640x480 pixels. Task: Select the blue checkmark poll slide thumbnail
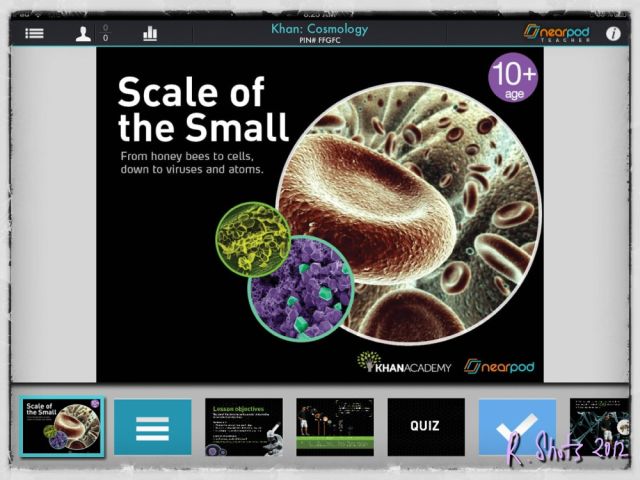click(516, 427)
